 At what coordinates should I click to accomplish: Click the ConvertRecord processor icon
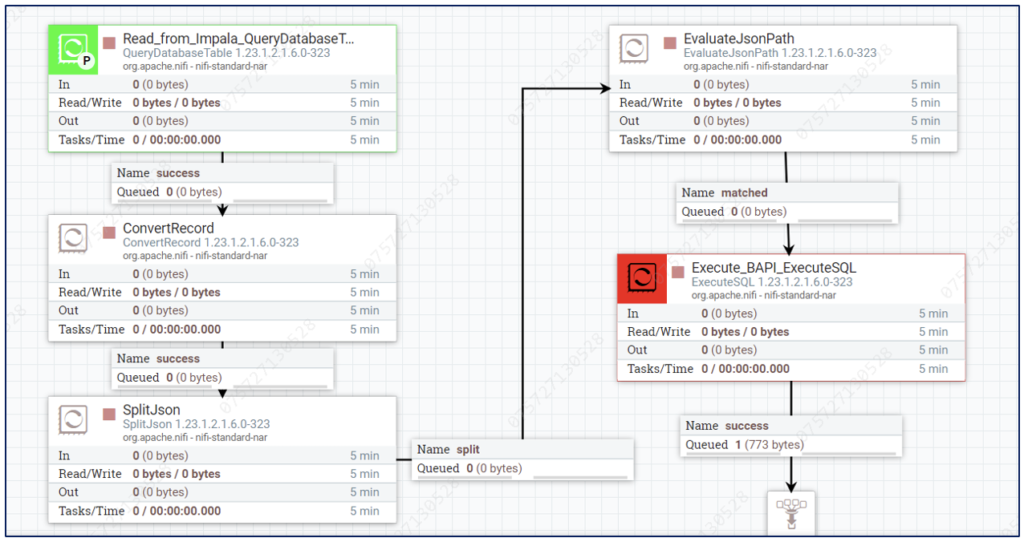click(x=73, y=238)
